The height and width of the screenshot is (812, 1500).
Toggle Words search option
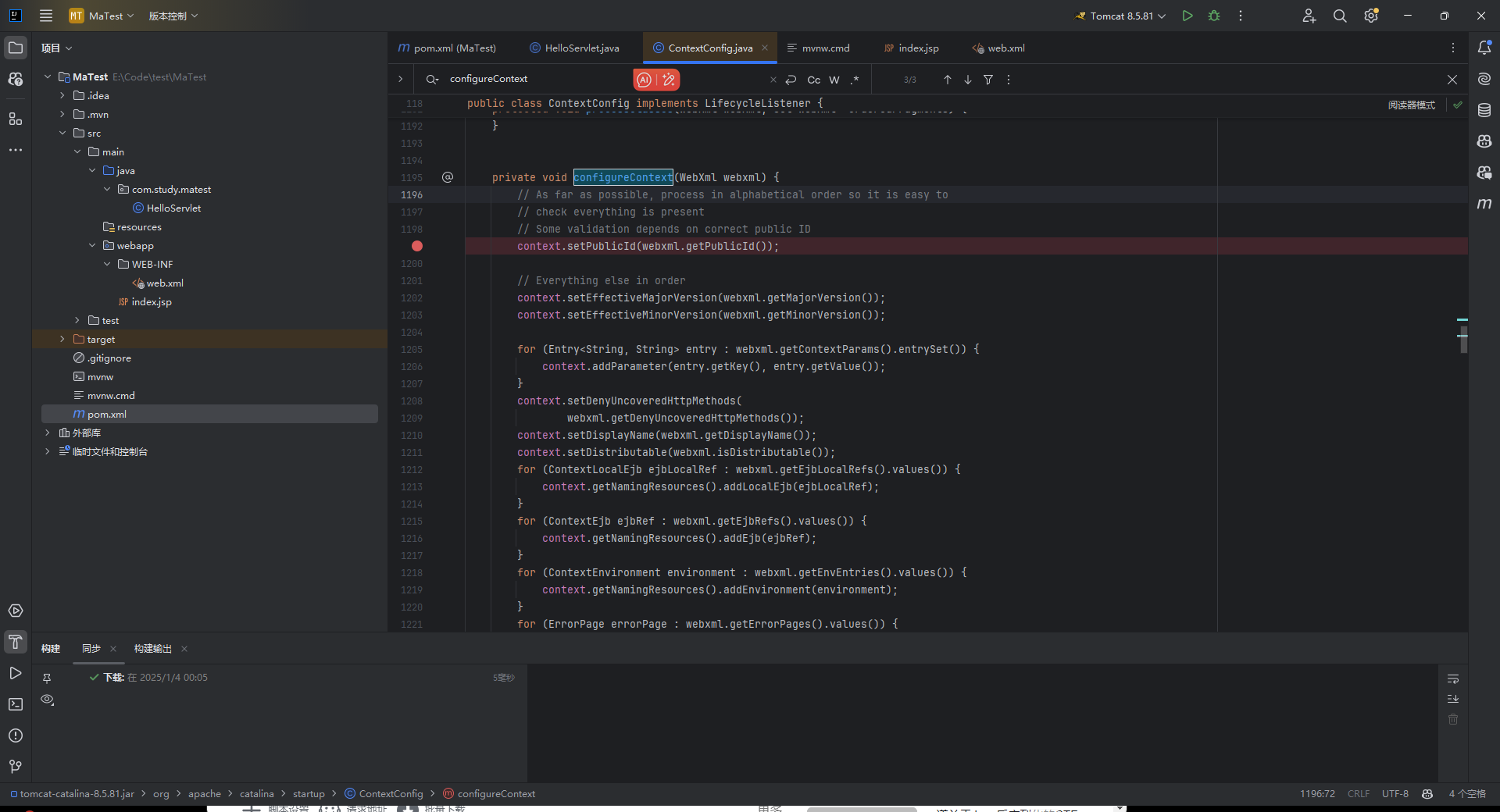coord(834,80)
